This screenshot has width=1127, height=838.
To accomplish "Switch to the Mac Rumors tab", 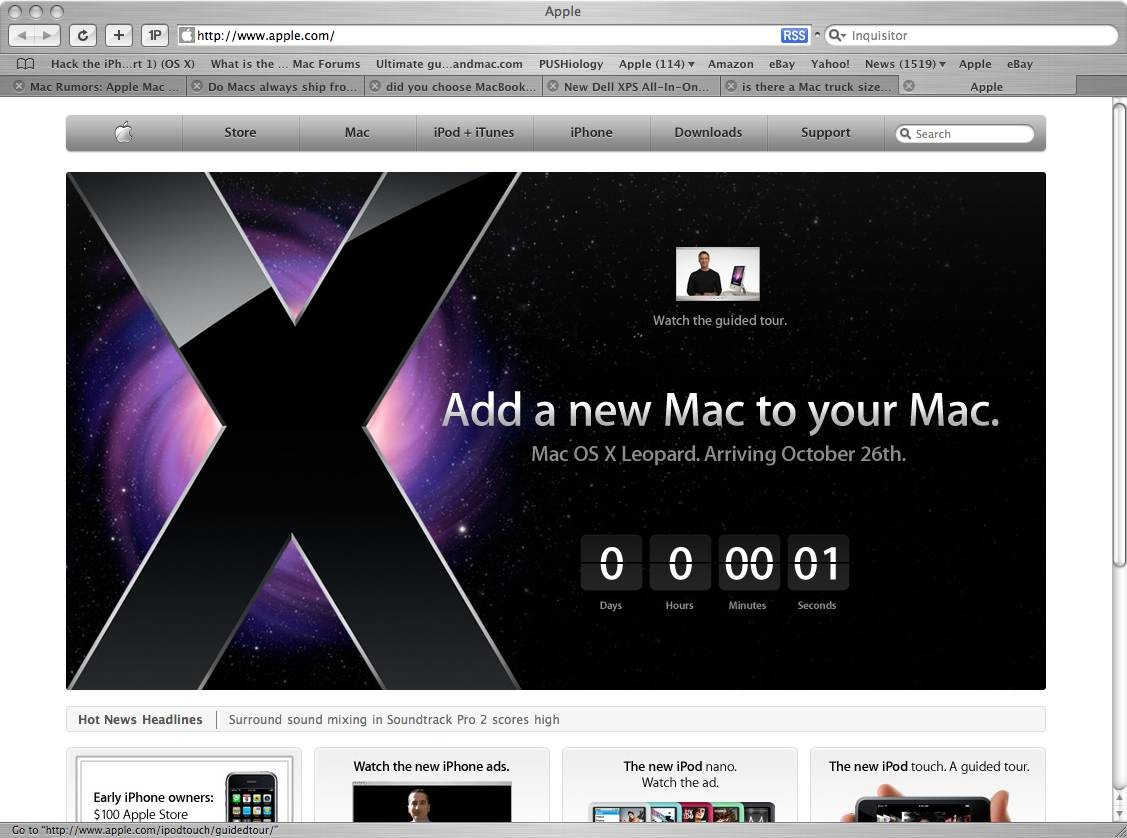I will pyautogui.click(x=104, y=87).
